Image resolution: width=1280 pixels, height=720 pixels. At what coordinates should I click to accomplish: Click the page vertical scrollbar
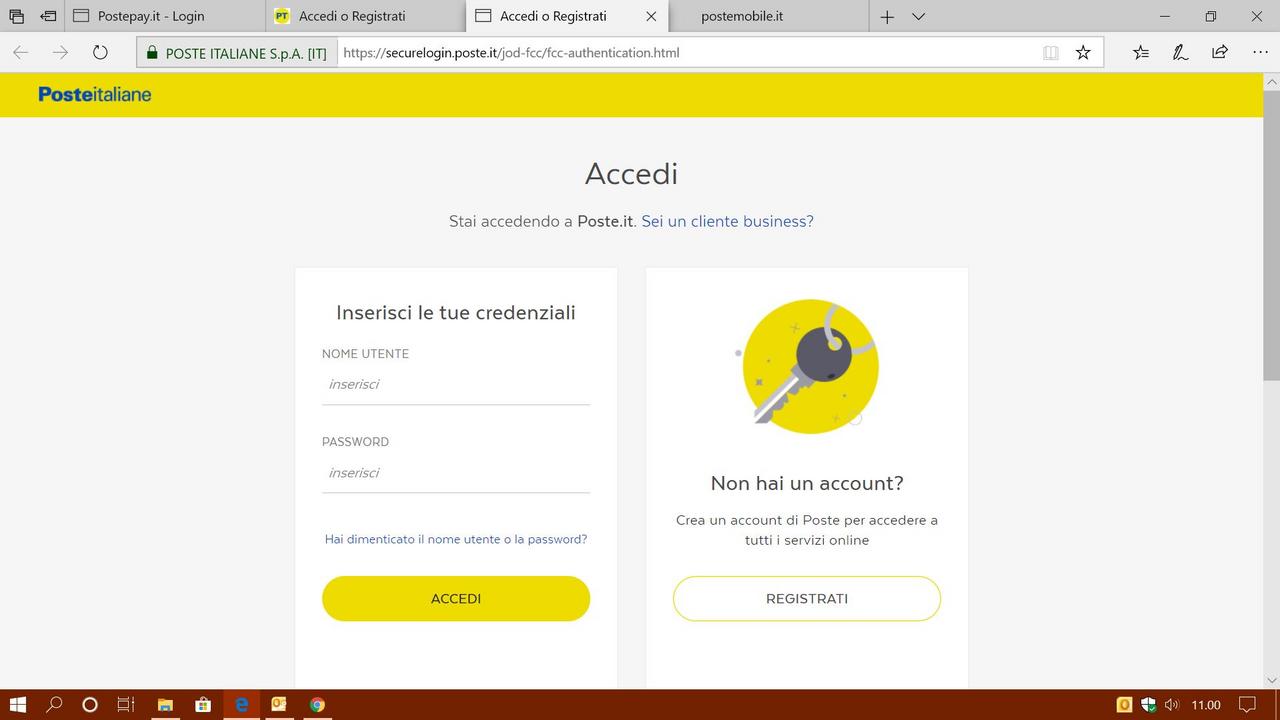(1271, 235)
